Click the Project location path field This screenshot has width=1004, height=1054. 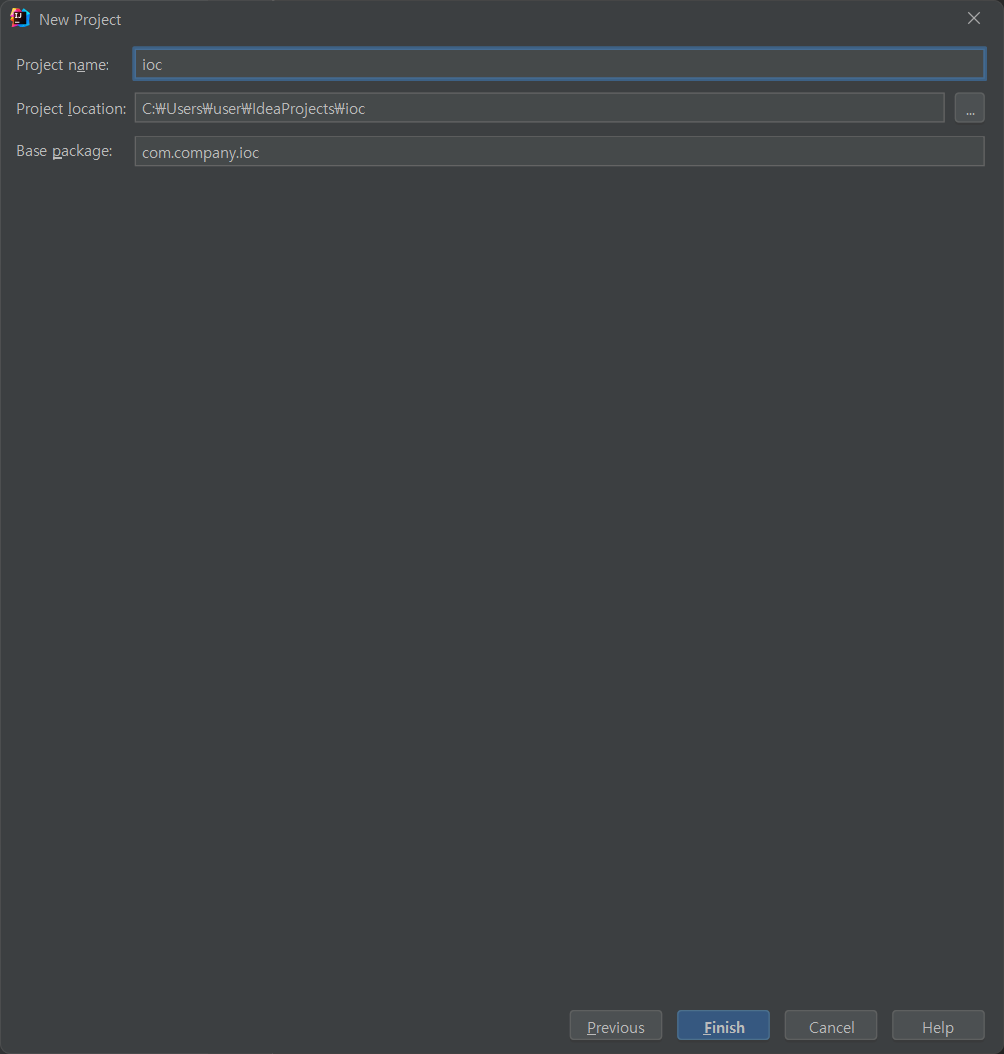coord(539,108)
